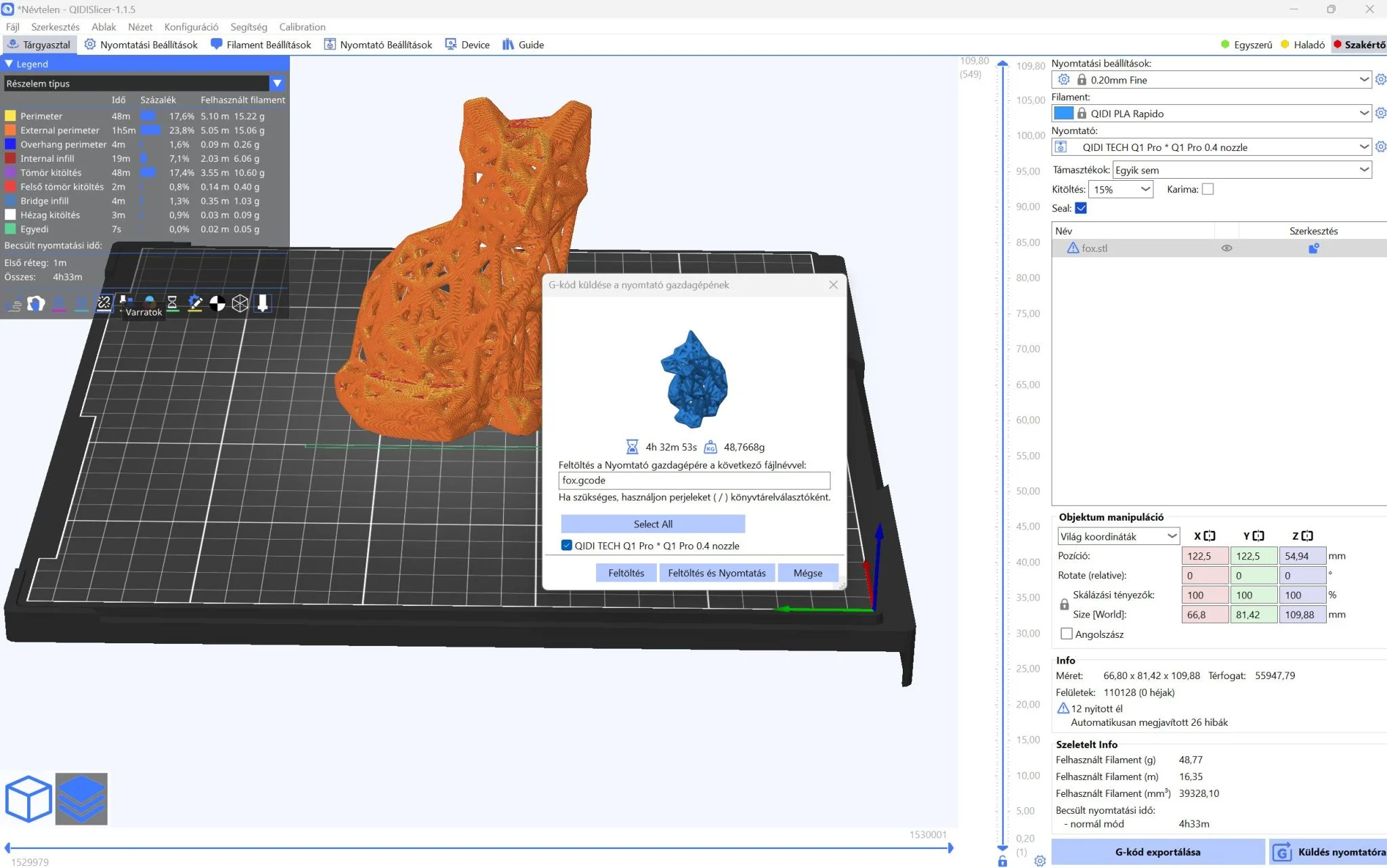1387x868 pixels.
Task: Click the blue filament color swatch
Action: (x=1063, y=113)
